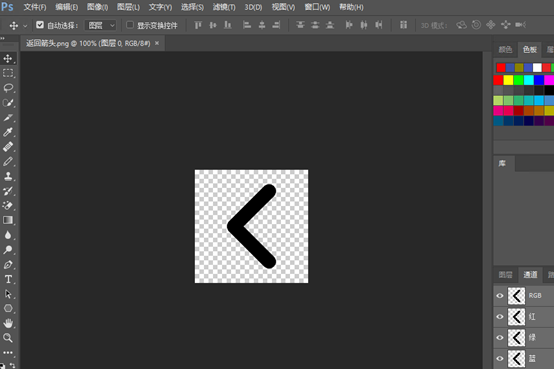Open the 编辑(E) menu
The height and width of the screenshot is (369, 554).
pos(66,7)
